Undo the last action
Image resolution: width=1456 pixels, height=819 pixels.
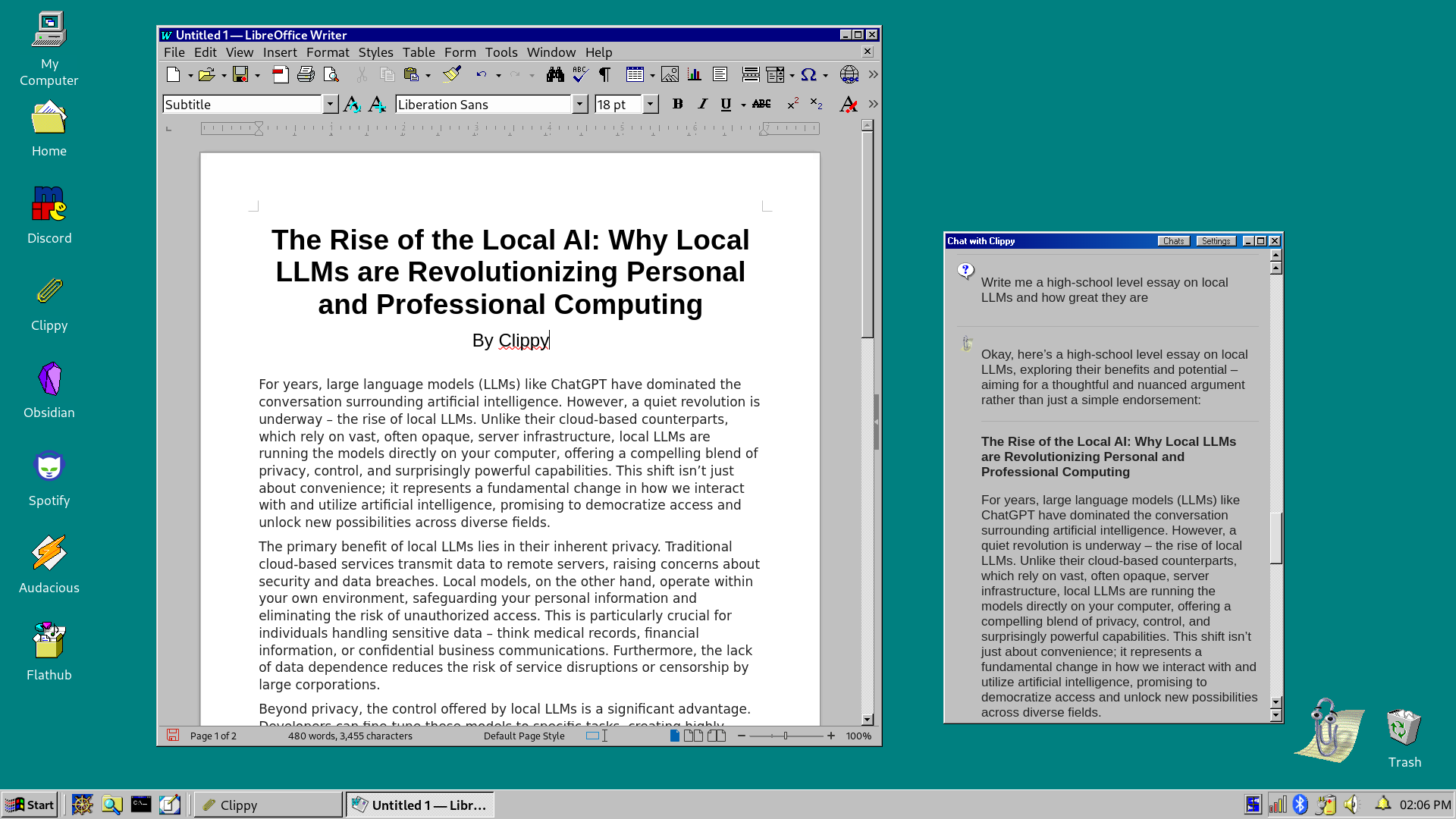pyautogui.click(x=482, y=74)
